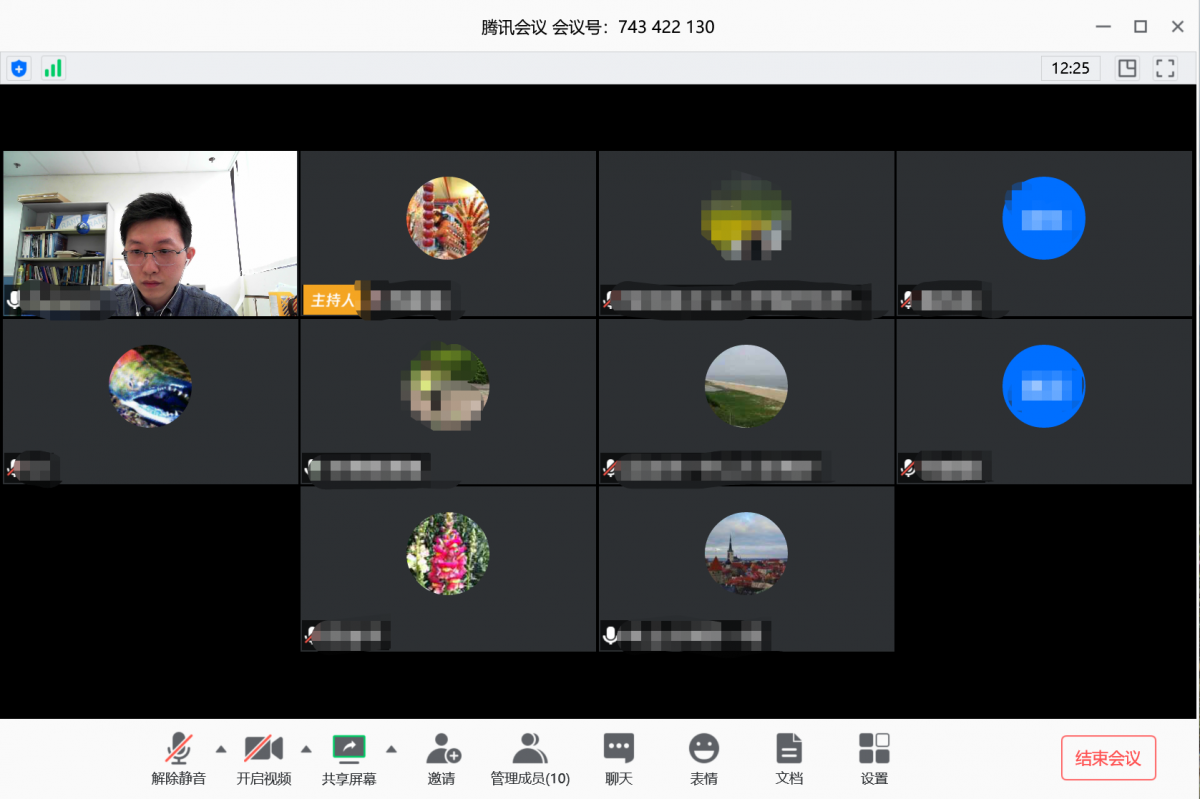Viewport: 1200px width, 799px height.
Task: Open the 表情 emoji reactions
Action: click(x=704, y=759)
